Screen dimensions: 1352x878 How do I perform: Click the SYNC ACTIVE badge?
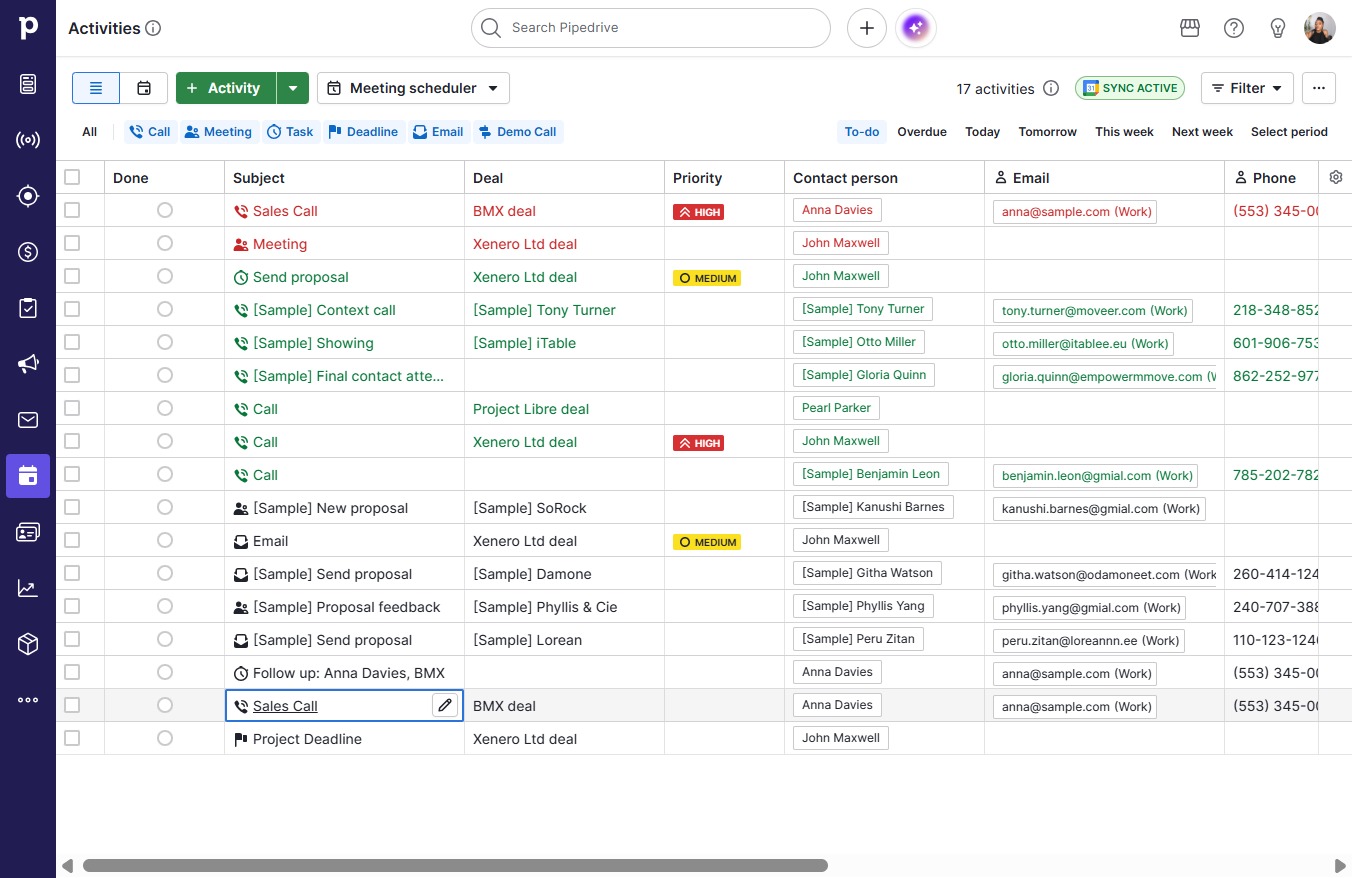[1130, 88]
